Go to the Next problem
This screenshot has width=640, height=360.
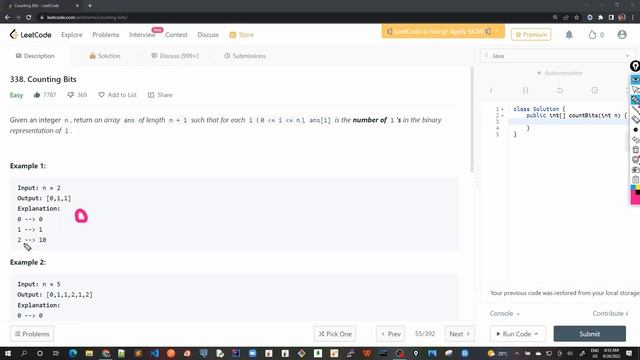click(460, 334)
